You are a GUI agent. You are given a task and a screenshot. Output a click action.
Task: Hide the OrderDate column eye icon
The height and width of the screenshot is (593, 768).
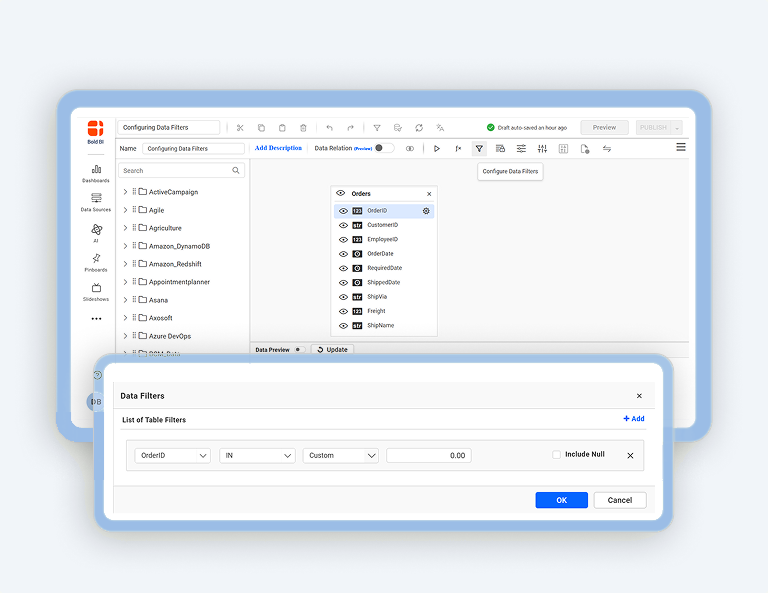pos(343,254)
